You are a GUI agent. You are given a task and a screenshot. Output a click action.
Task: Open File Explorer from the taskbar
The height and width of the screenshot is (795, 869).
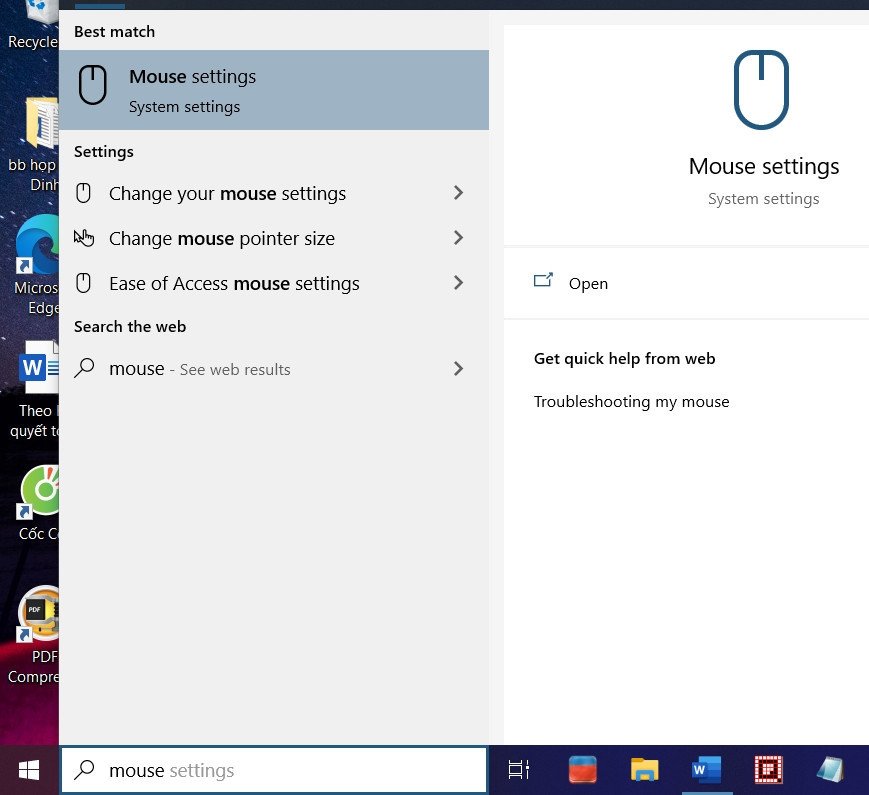644,769
